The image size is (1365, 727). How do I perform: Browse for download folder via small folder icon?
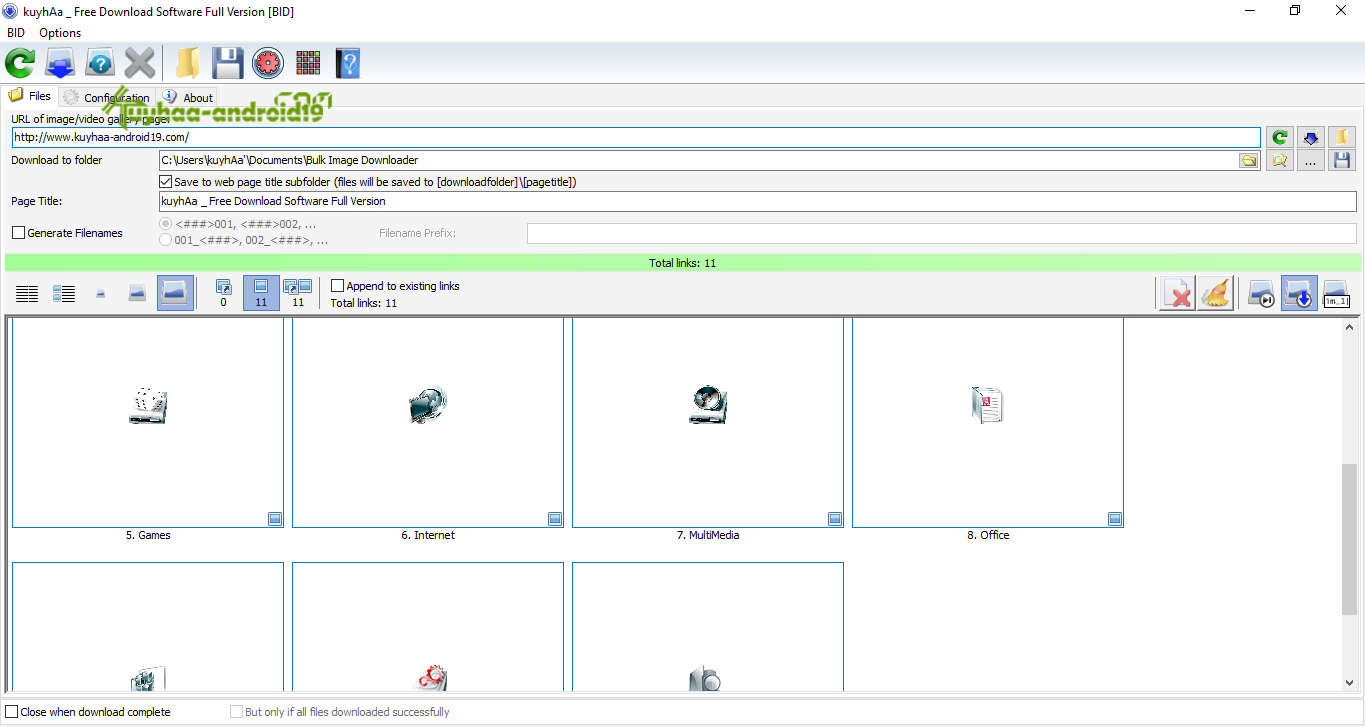(x=1249, y=160)
